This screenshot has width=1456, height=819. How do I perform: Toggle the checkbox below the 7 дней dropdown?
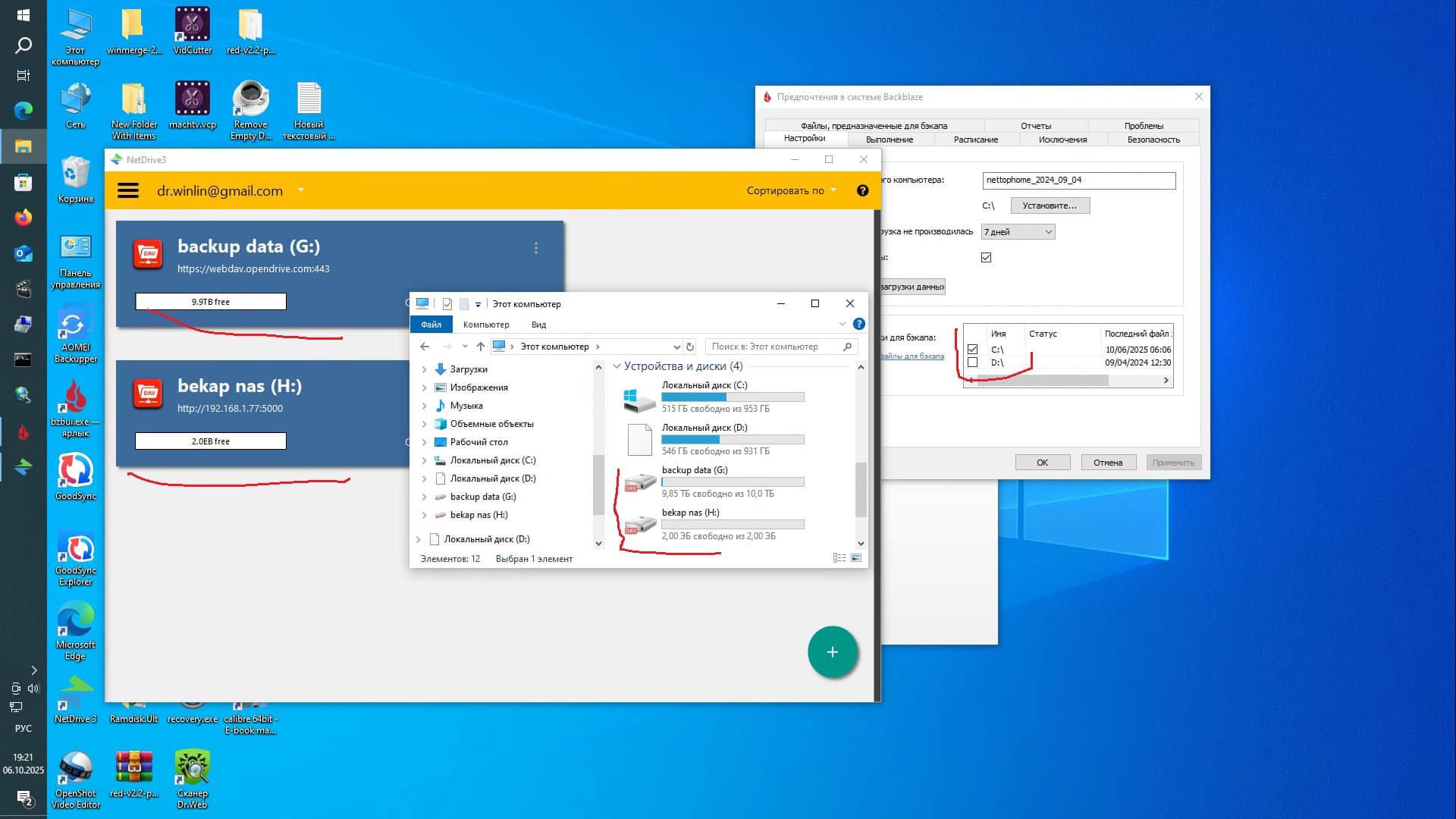[986, 257]
